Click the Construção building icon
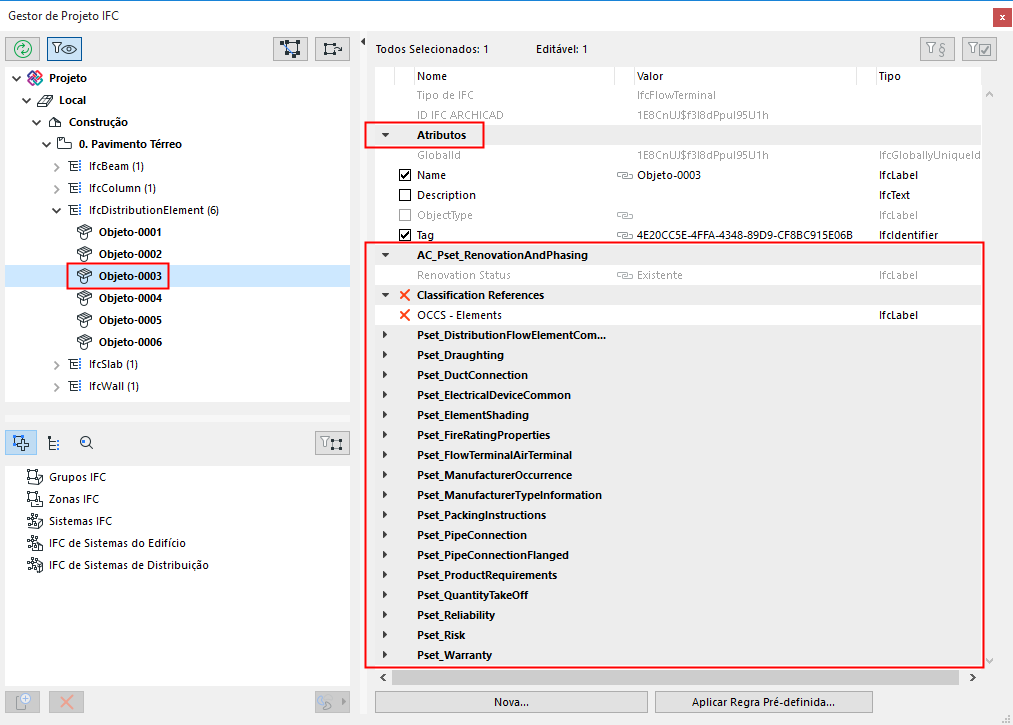1013x725 pixels. click(x=55, y=122)
